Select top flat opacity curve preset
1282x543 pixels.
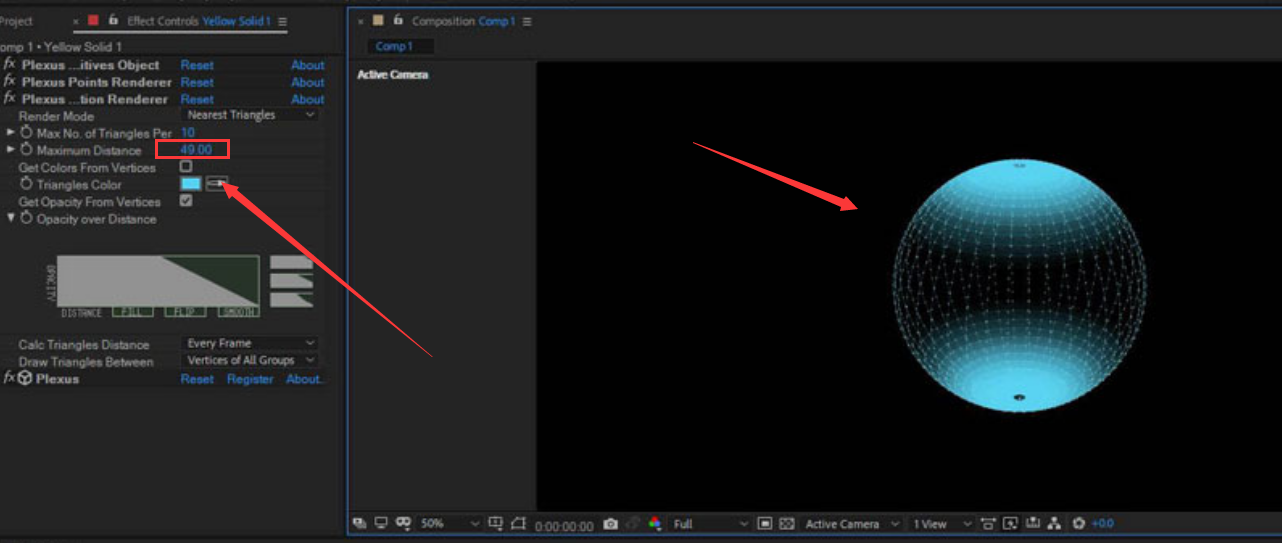292,262
